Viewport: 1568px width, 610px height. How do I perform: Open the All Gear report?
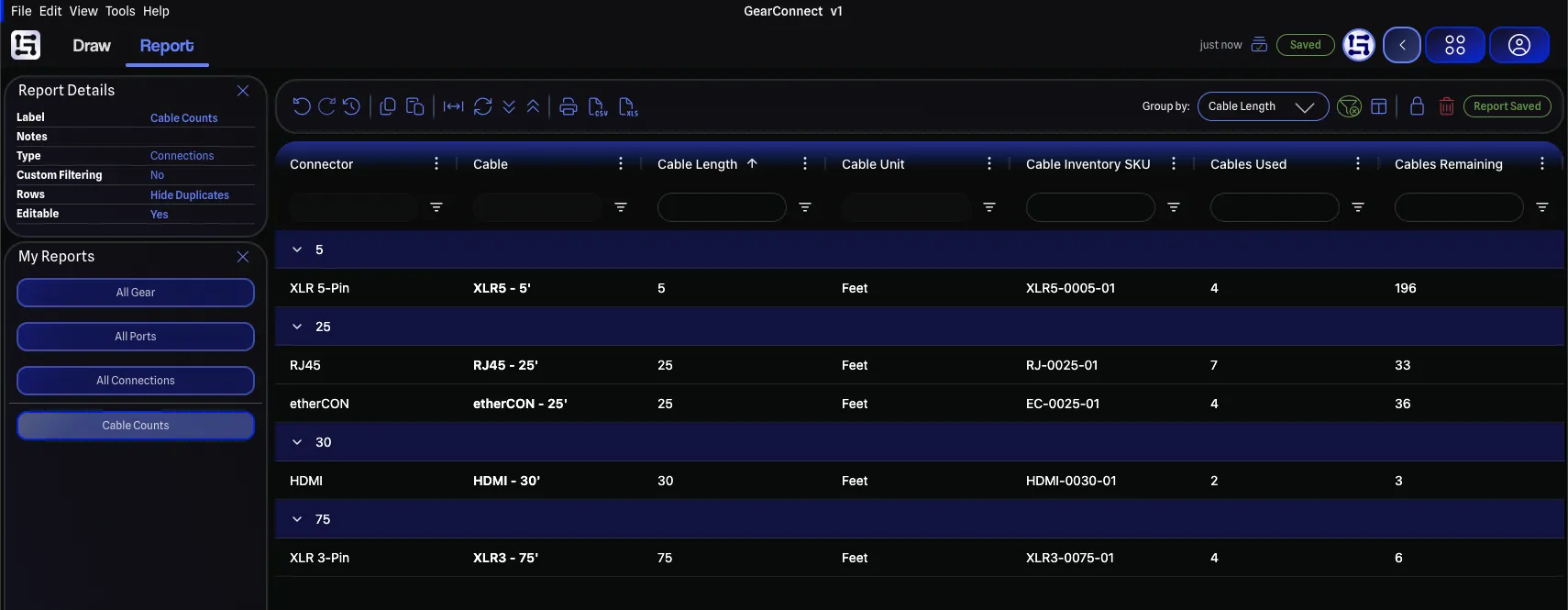click(136, 293)
